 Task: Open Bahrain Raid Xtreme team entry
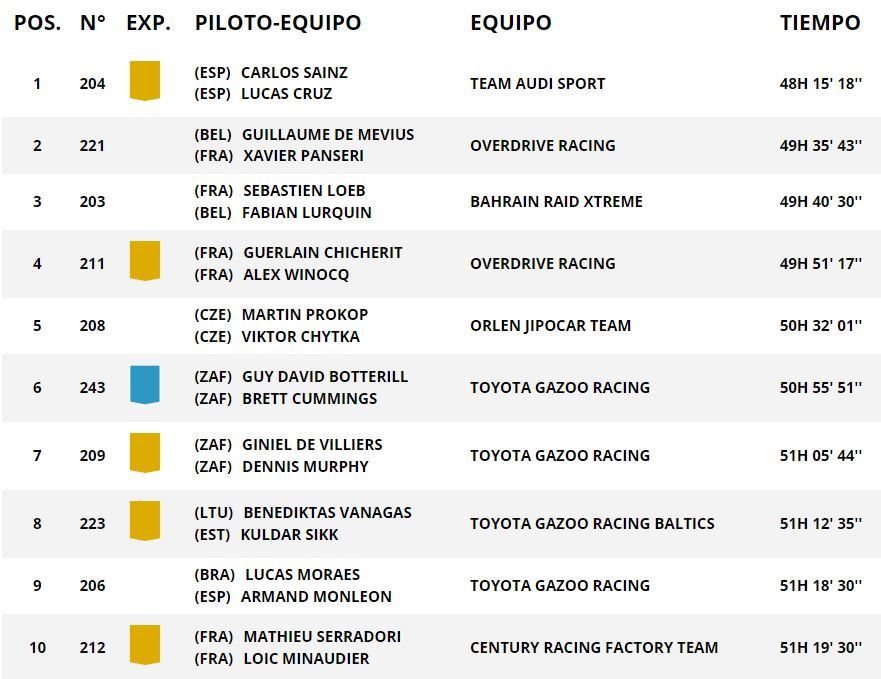coord(556,201)
